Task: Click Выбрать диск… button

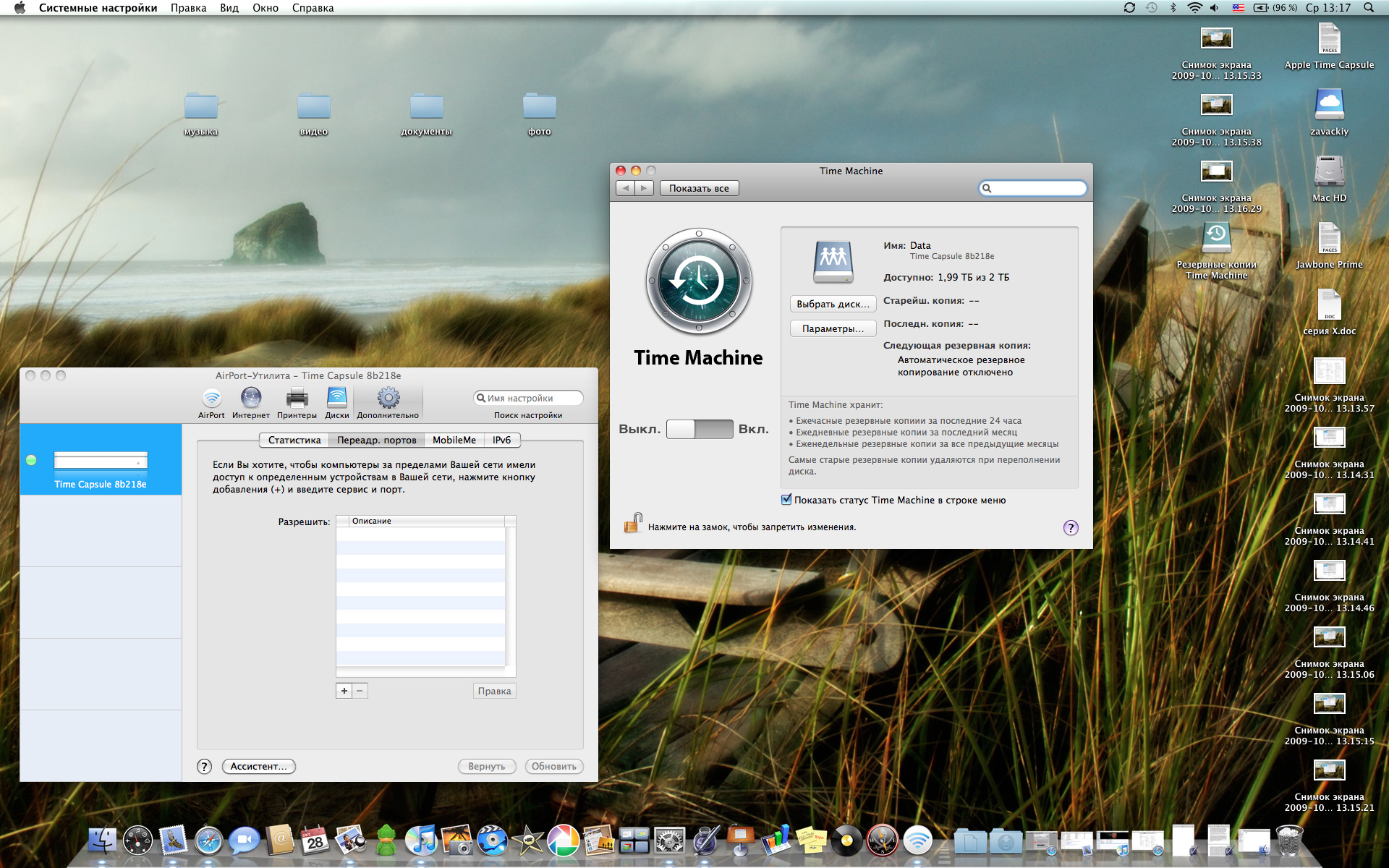Action: point(833,304)
